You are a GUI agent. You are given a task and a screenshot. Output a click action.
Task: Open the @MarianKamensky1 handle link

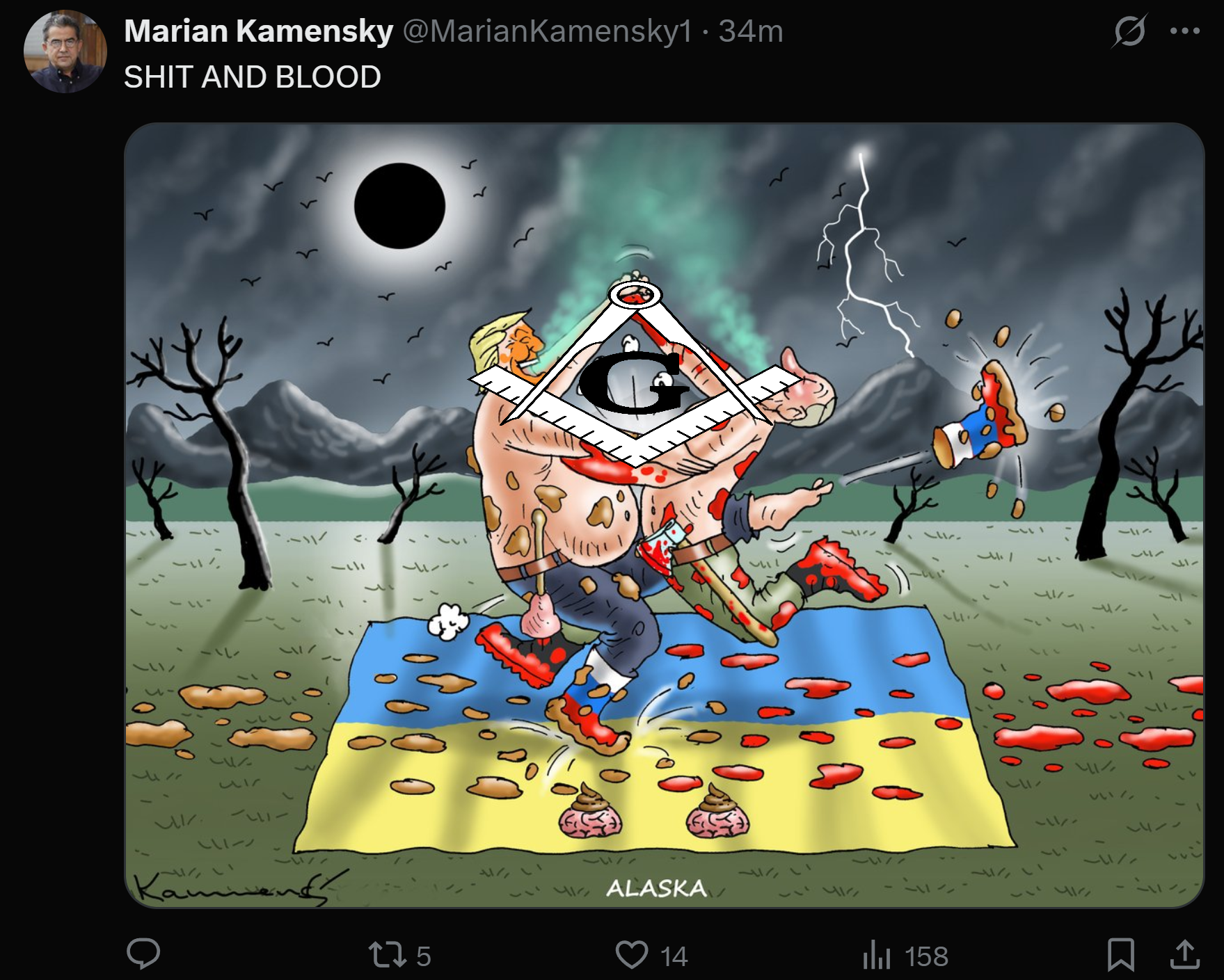548,31
